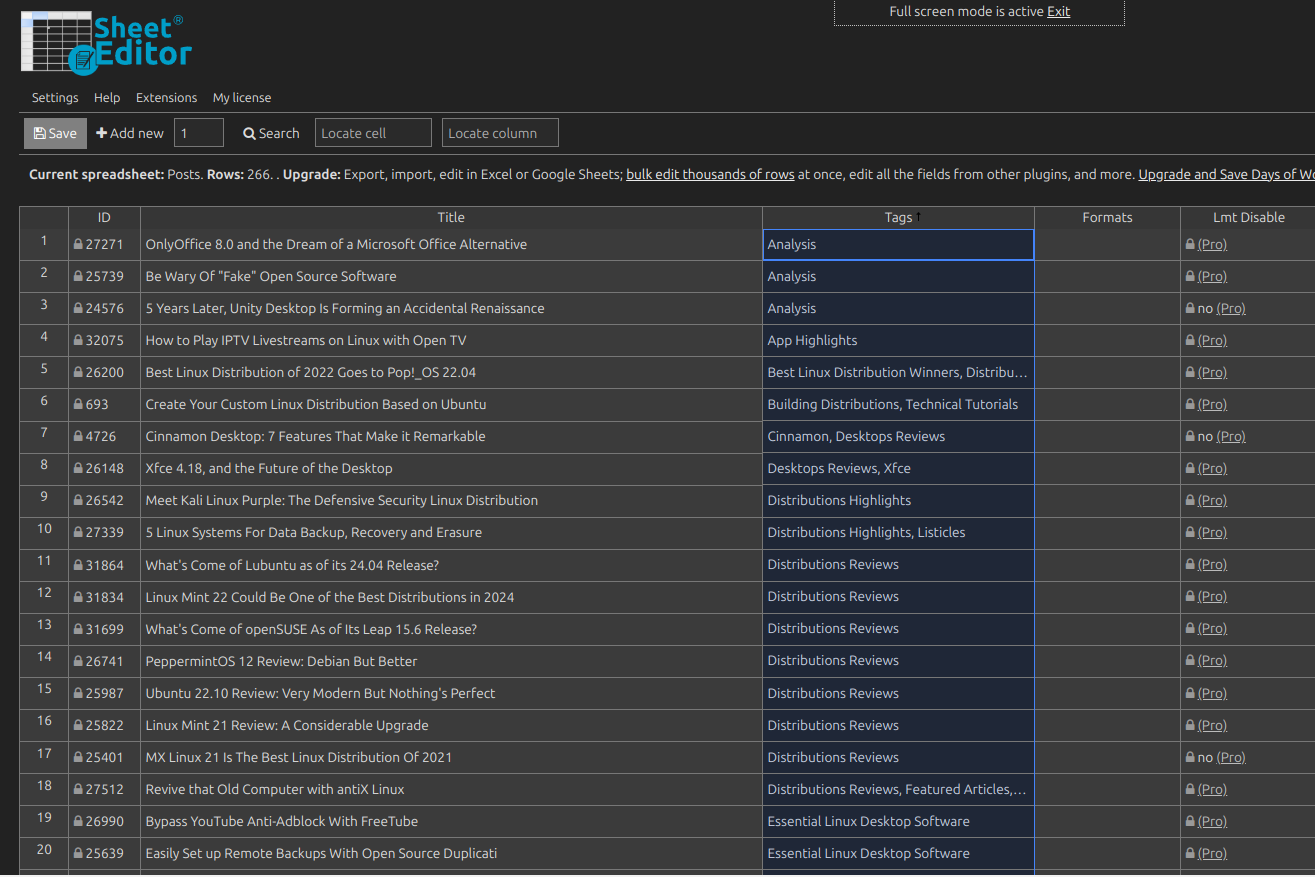The image size is (1315, 877).
Task: Click the lock icon beside ID 693
Action: point(78,405)
